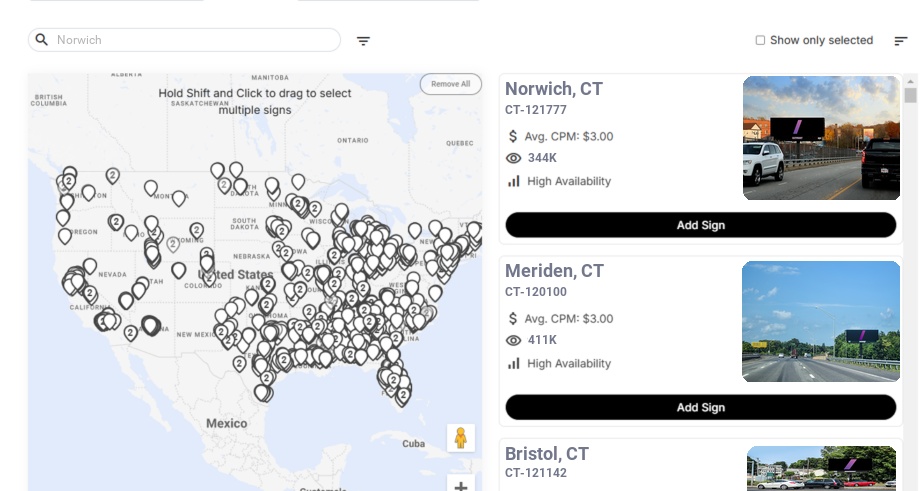920x491 pixels.
Task: Open the sort options icon
Action: click(901, 41)
